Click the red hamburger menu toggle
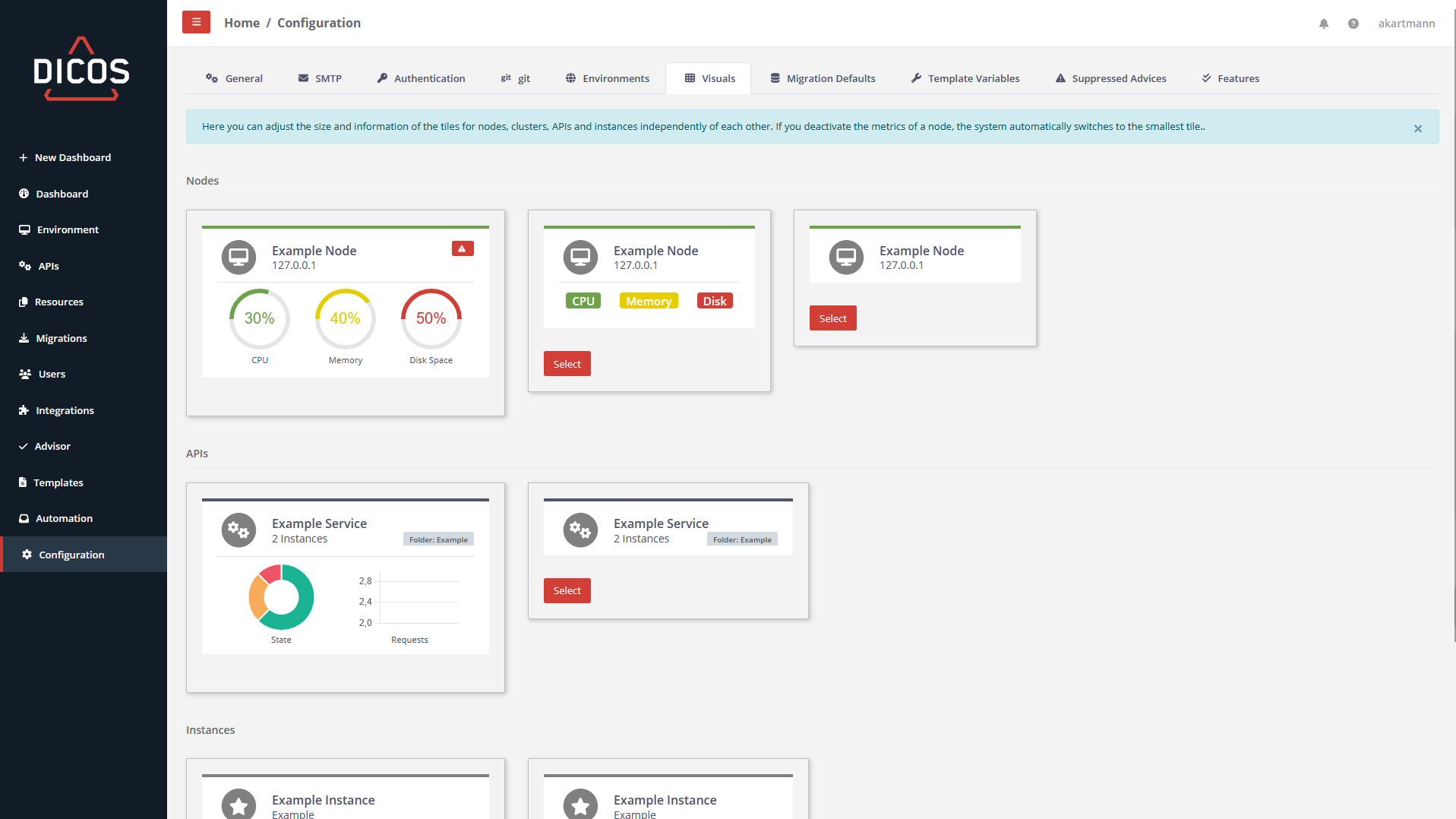This screenshot has width=1456, height=819. 196,23
